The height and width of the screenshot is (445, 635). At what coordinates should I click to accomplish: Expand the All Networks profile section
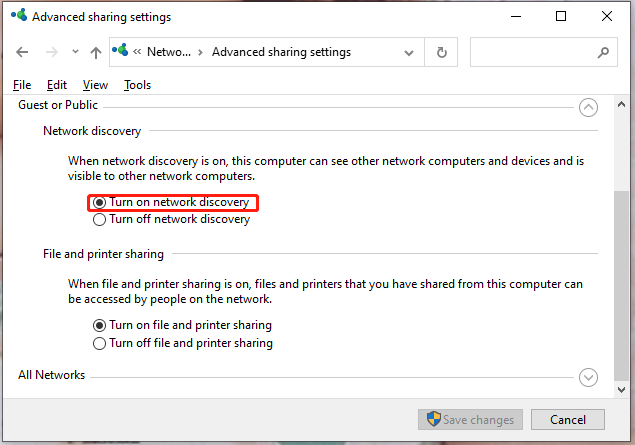coord(588,377)
